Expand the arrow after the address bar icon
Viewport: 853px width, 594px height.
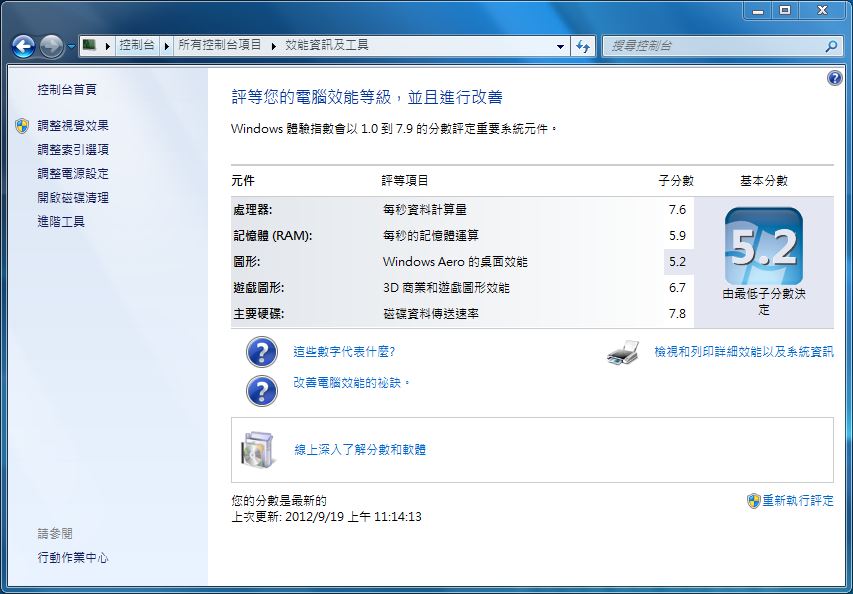pos(108,46)
